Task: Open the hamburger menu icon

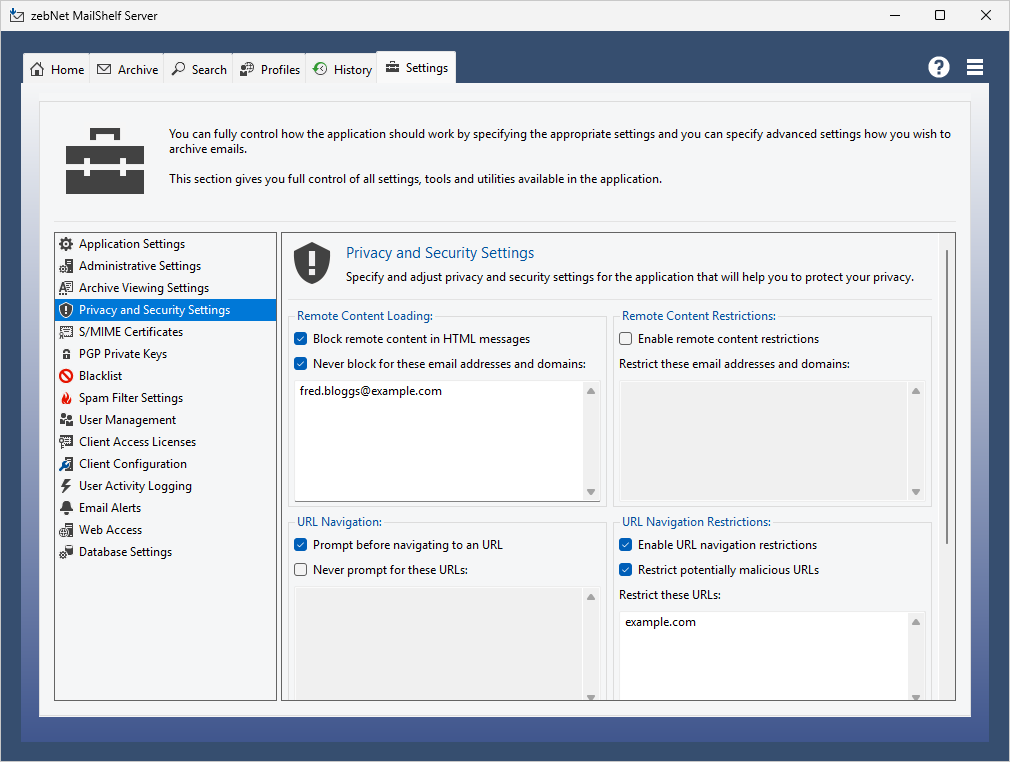Action: pos(975,67)
